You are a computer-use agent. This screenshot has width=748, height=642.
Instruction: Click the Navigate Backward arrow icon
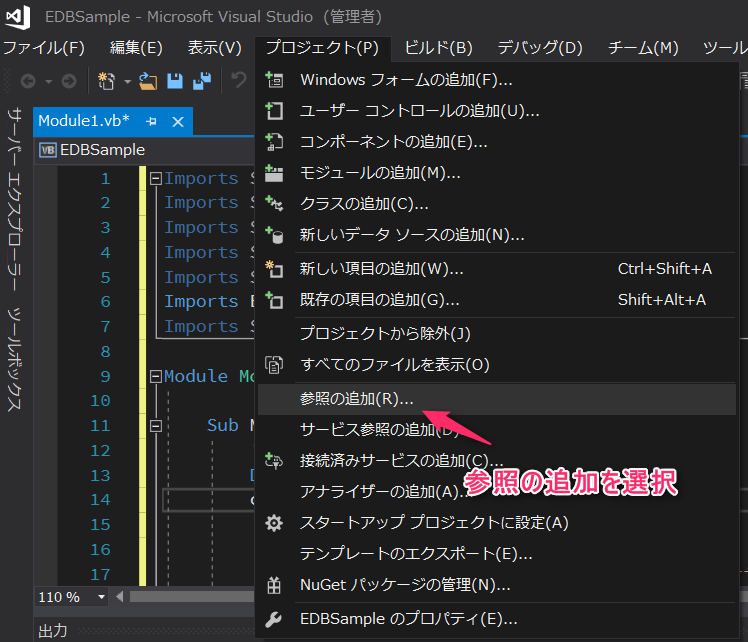pos(27,81)
